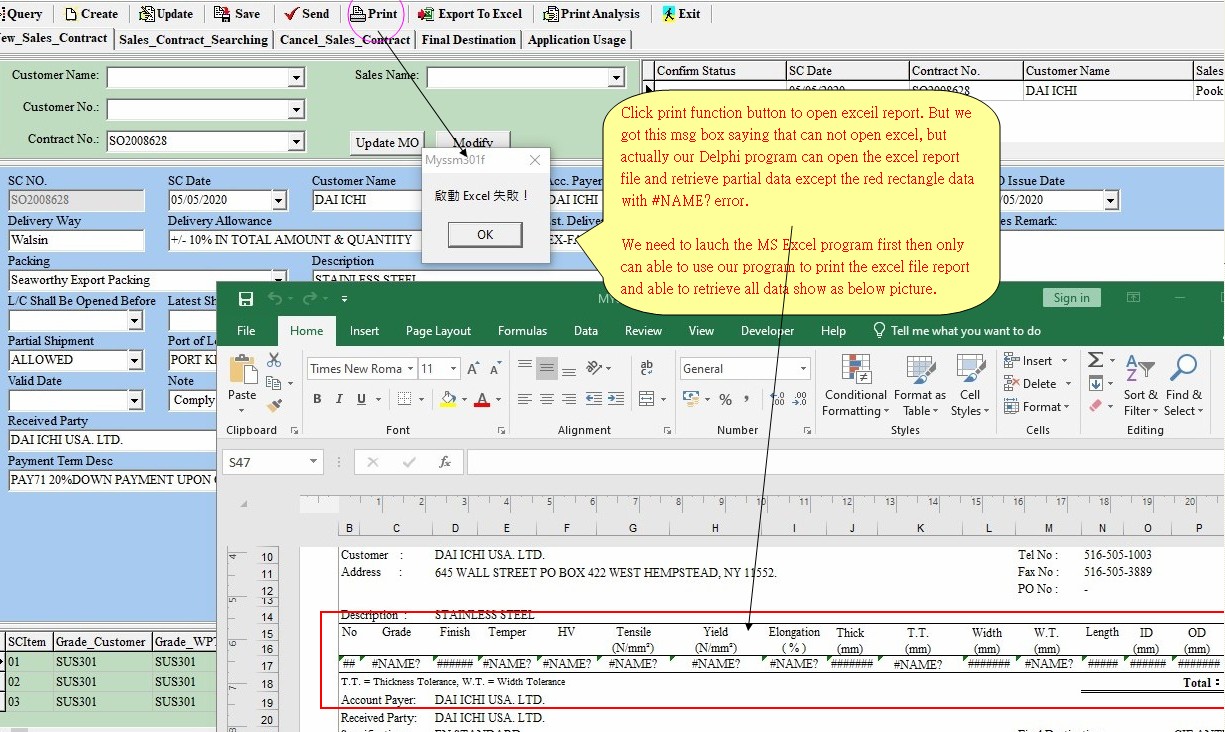Click the Cut scissors icon
This screenshot has width=1225, height=732.
coord(274,360)
